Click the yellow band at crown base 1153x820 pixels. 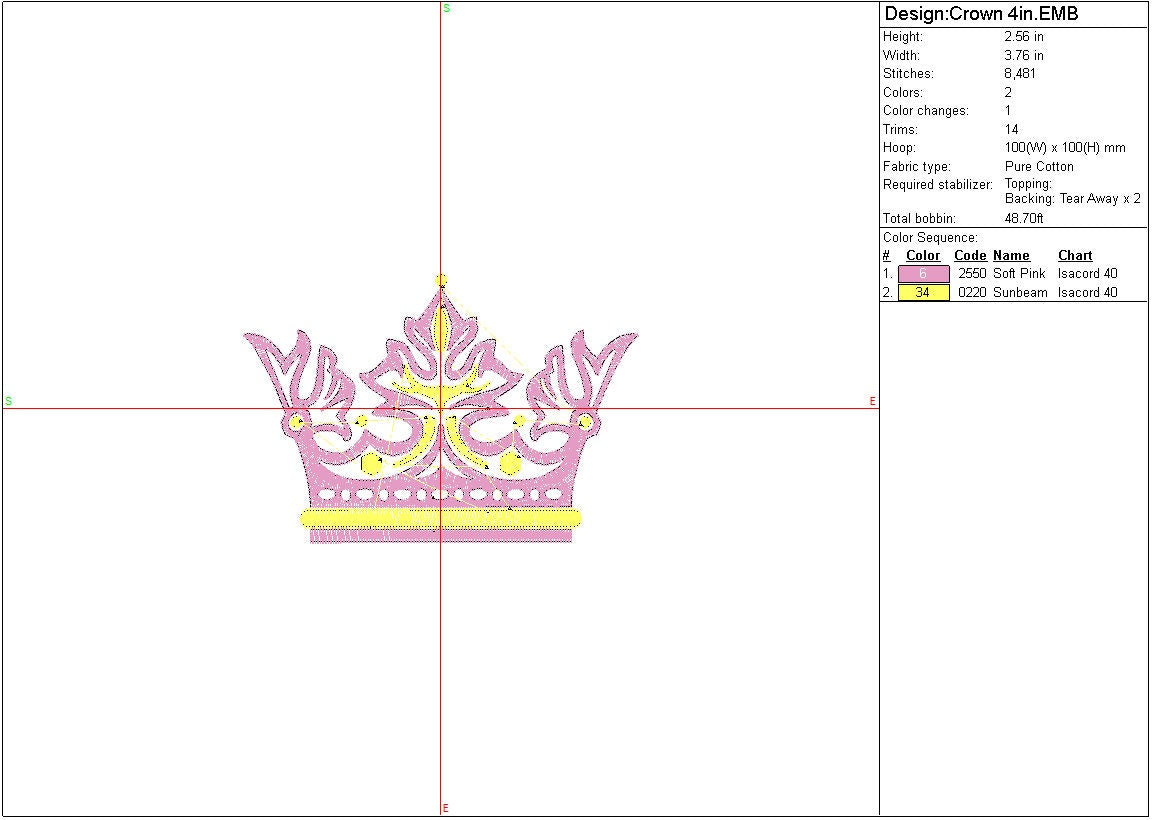(x=440, y=518)
